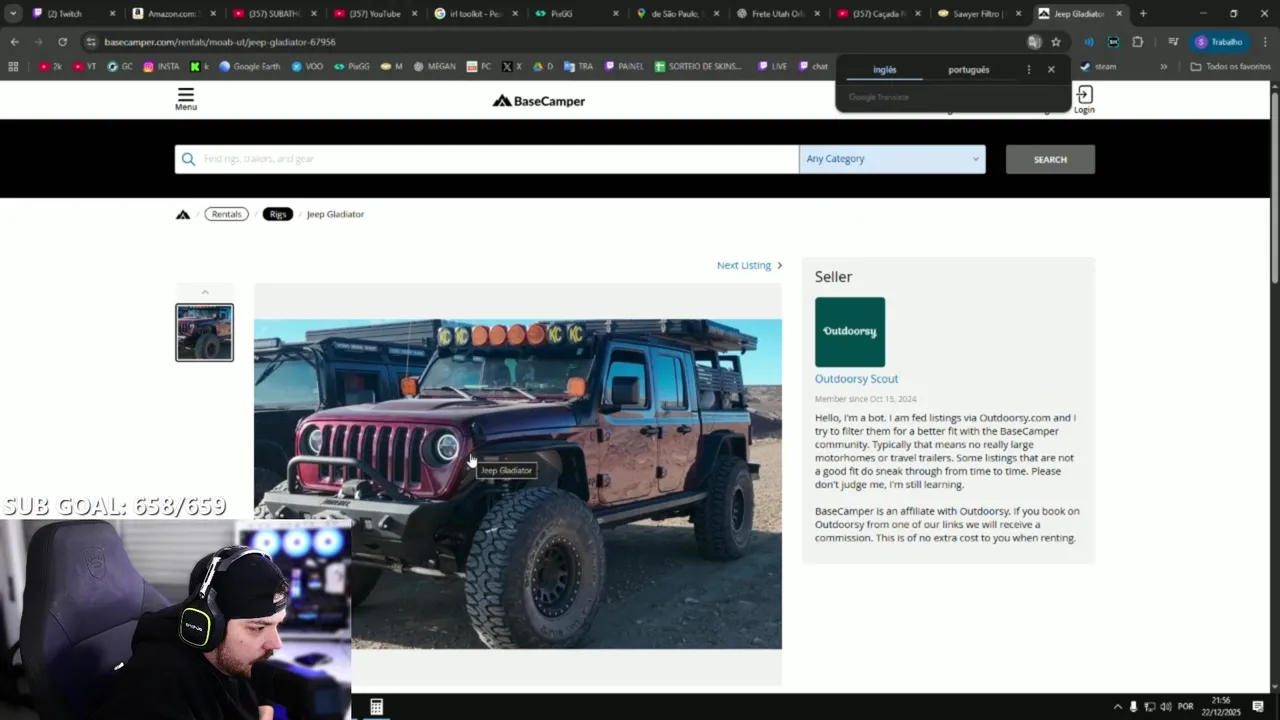The height and width of the screenshot is (720, 1280).
Task: Open the Google Earth bookmark
Action: (x=249, y=67)
